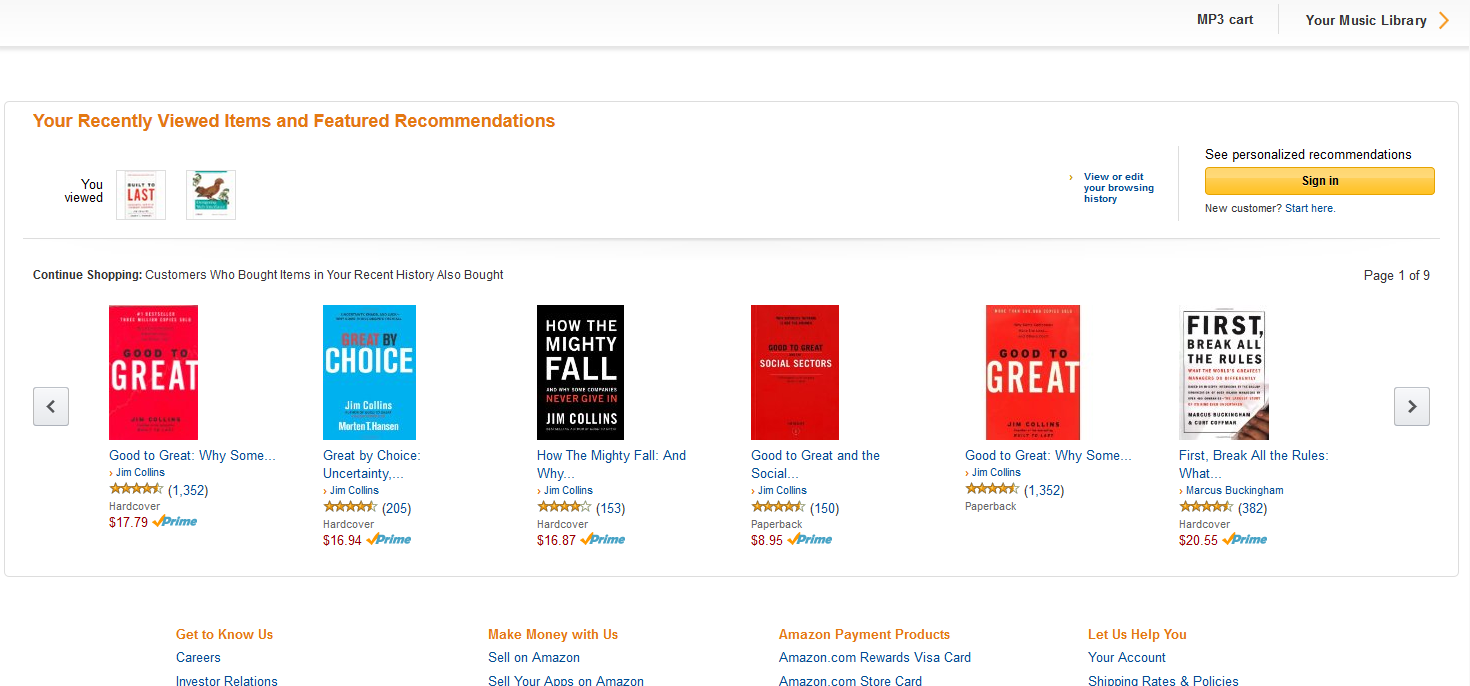
Task: Click the MP3 cart link
Action: point(1224,20)
